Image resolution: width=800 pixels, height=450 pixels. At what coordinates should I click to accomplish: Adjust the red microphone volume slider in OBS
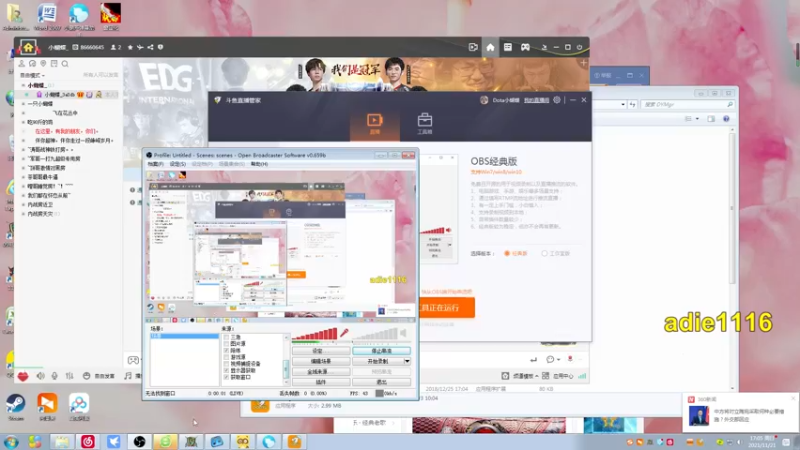pos(314,334)
